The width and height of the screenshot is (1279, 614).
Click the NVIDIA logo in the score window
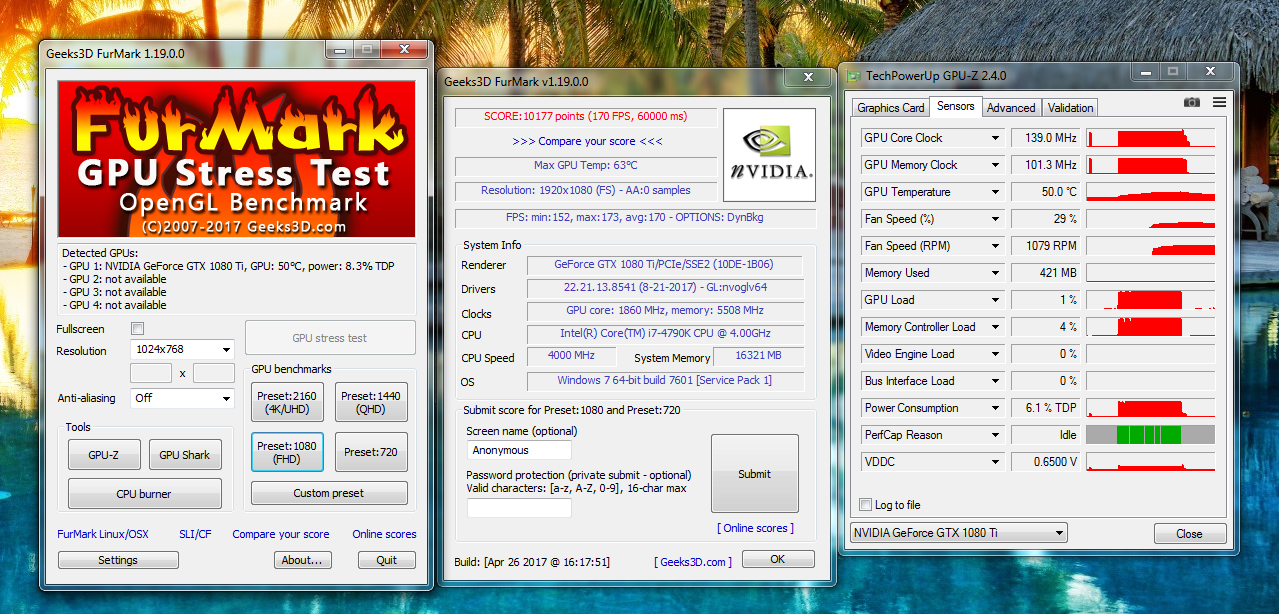click(x=769, y=154)
